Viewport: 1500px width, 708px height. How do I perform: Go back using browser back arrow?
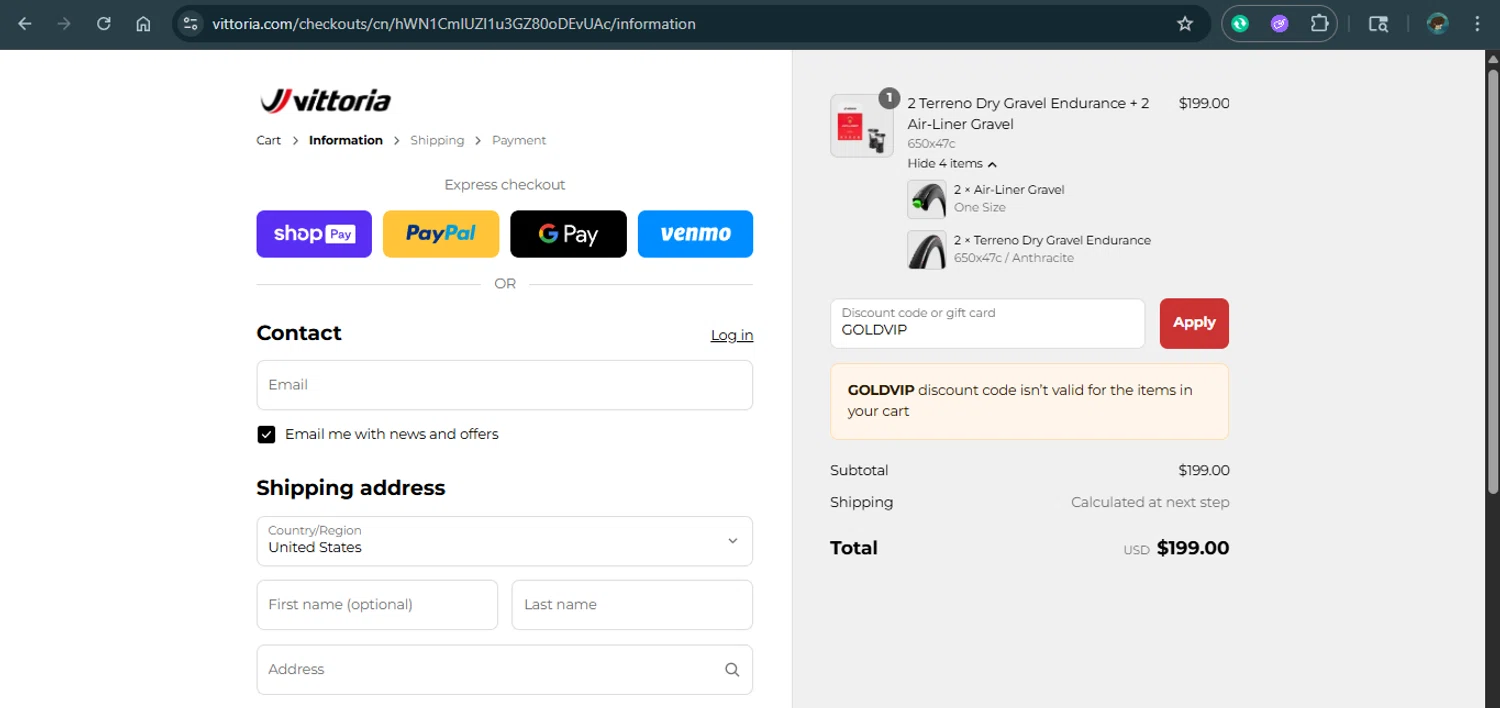[25, 24]
